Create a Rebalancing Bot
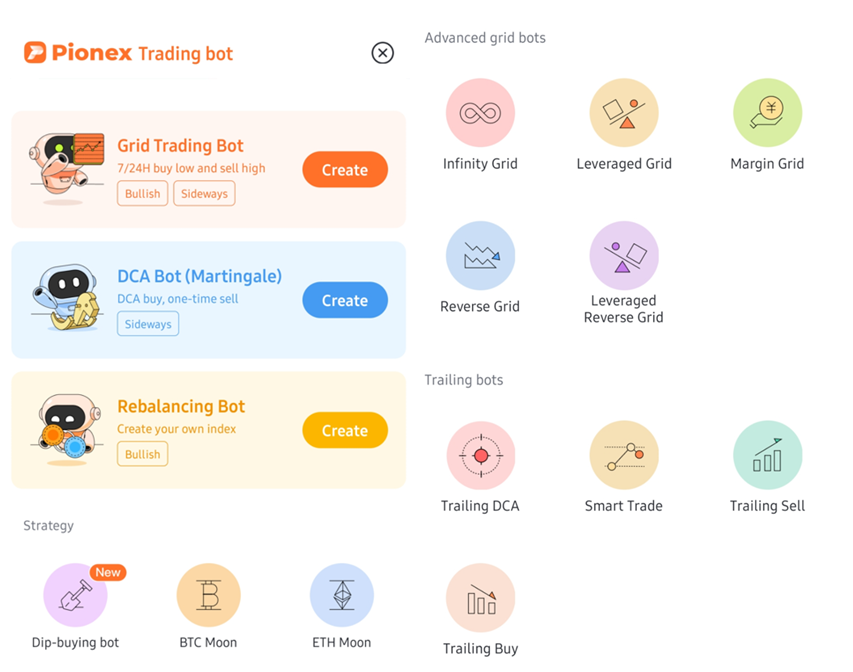This screenshot has height=672, width=853. [345, 430]
